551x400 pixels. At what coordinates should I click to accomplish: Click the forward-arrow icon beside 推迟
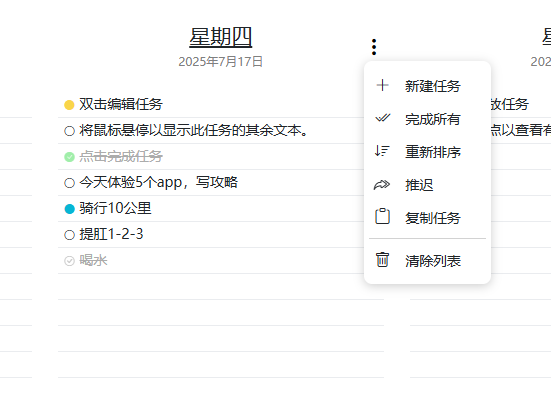[x=382, y=185]
